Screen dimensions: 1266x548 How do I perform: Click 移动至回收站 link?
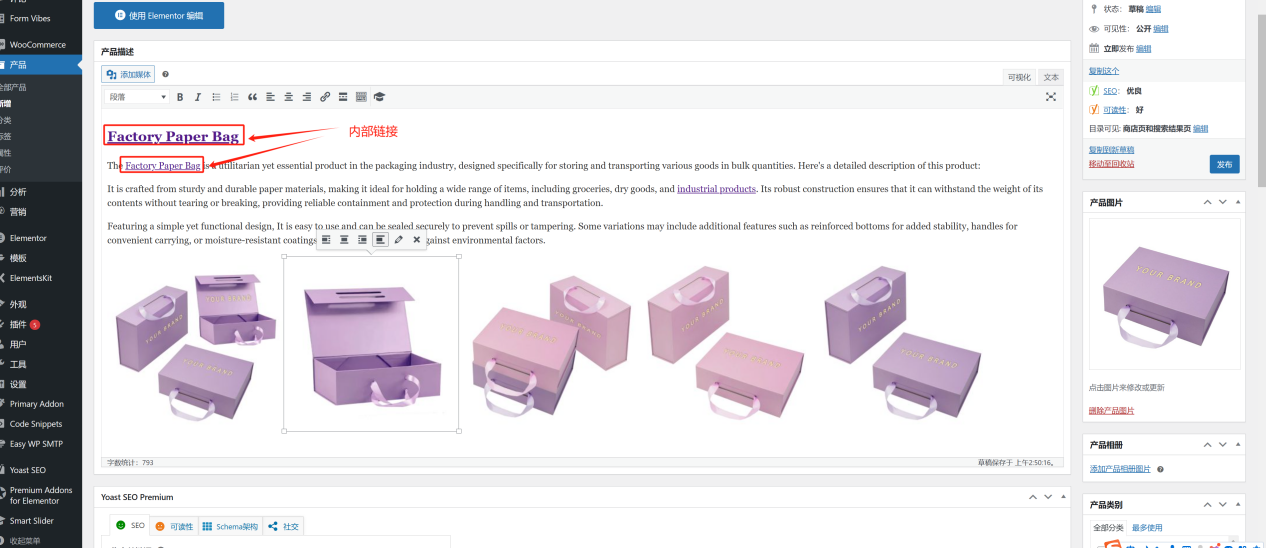coord(1111,164)
